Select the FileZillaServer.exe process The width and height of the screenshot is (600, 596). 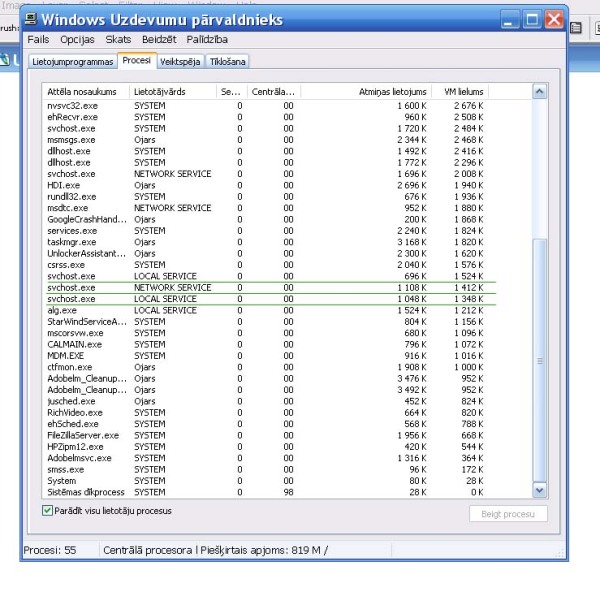[265, 435]
